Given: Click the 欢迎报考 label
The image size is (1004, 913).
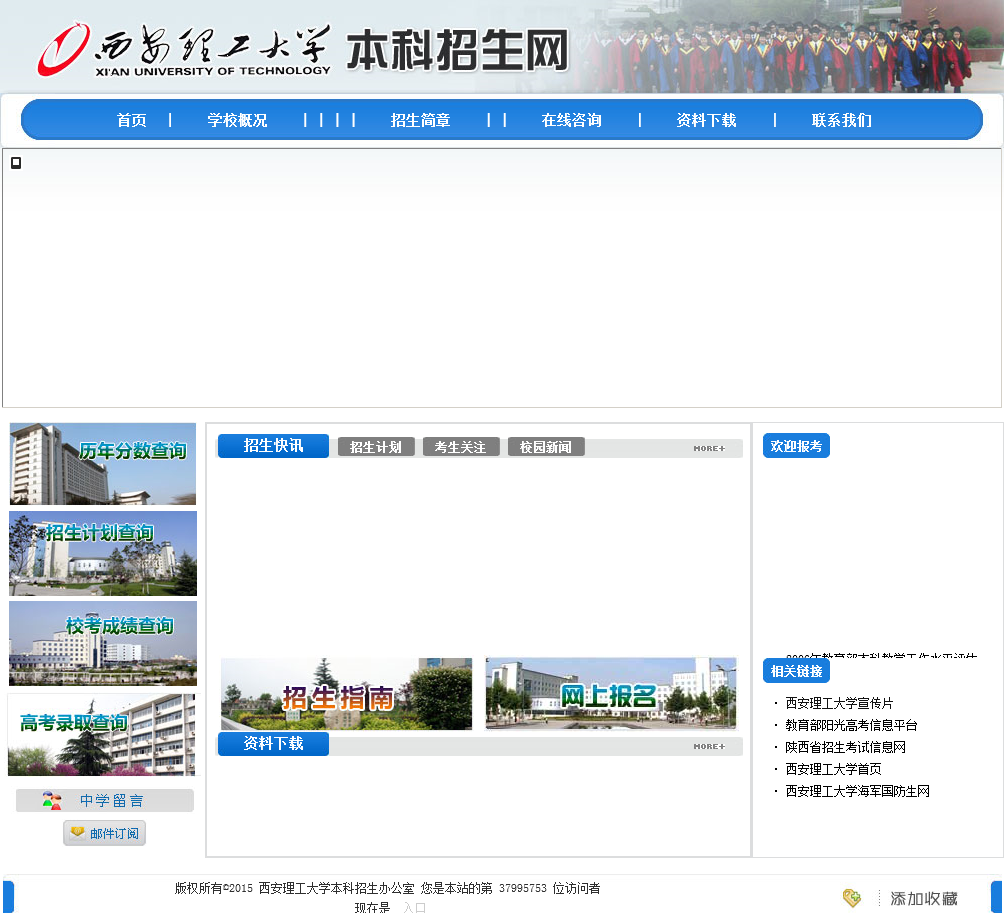Looking at the screenshot, I should (x=797, y=446).
